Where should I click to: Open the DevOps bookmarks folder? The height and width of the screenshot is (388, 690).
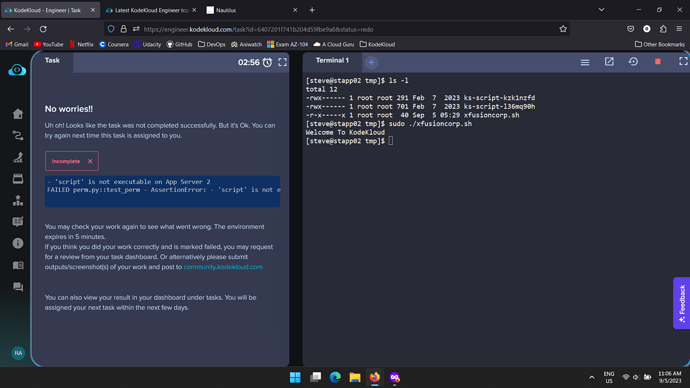pyautogui.click(x=212, y=44)
